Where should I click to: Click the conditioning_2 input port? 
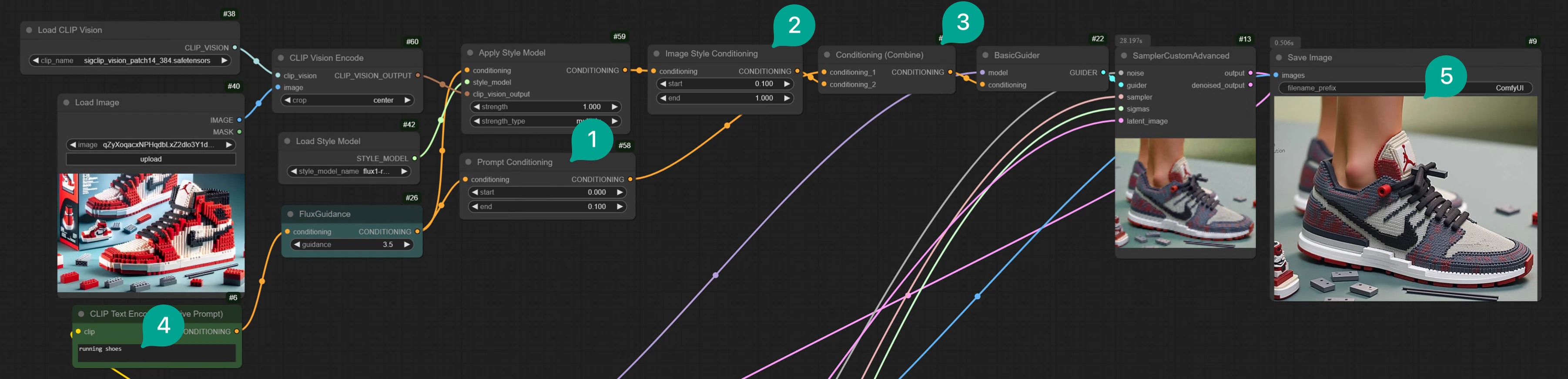tap(824, 84)
